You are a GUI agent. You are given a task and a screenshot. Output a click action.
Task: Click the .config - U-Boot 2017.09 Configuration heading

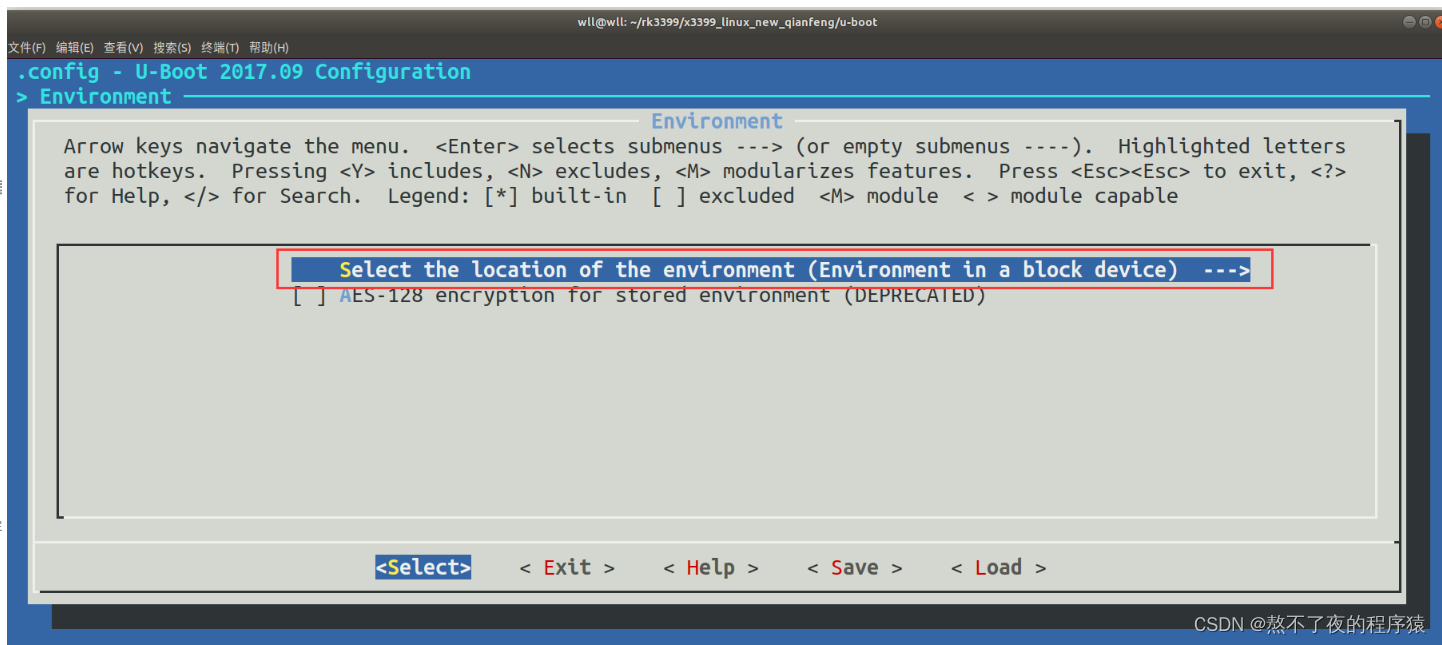click(244, 72)
